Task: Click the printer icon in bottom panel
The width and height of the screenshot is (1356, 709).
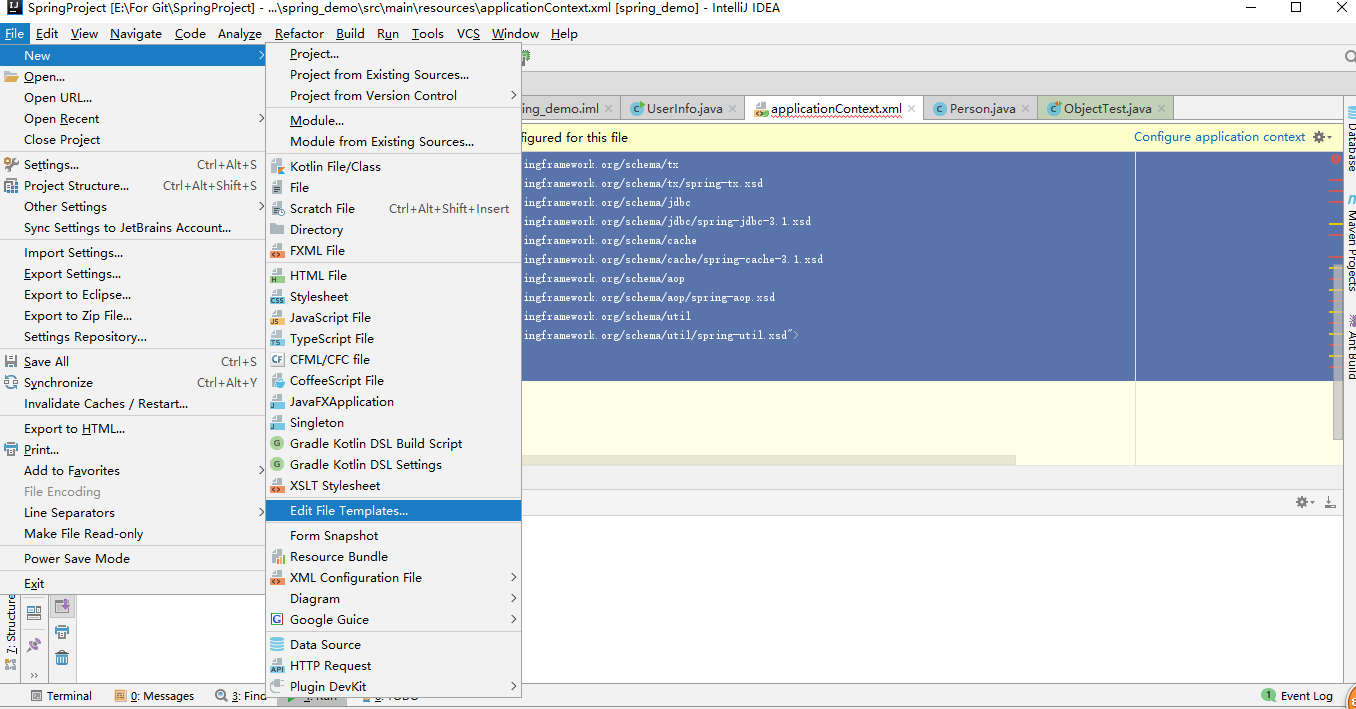Action: click(x=62, y=632)
